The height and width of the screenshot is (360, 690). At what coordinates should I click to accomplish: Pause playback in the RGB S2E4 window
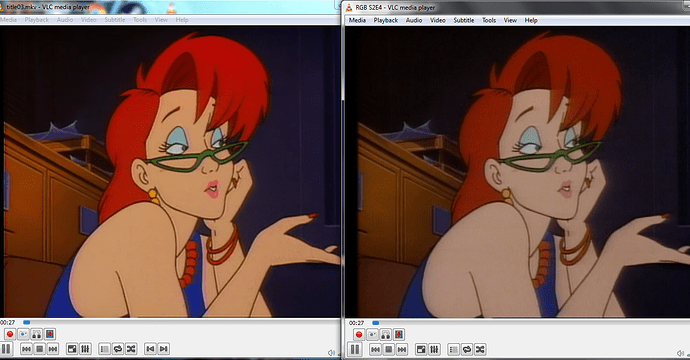click(355, 349)
